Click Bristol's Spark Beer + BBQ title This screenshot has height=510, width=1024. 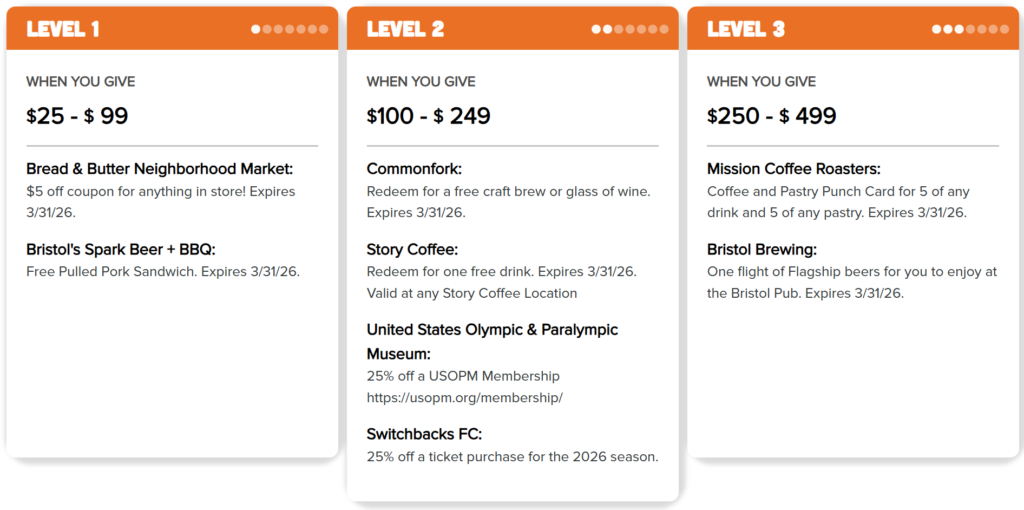121,249
